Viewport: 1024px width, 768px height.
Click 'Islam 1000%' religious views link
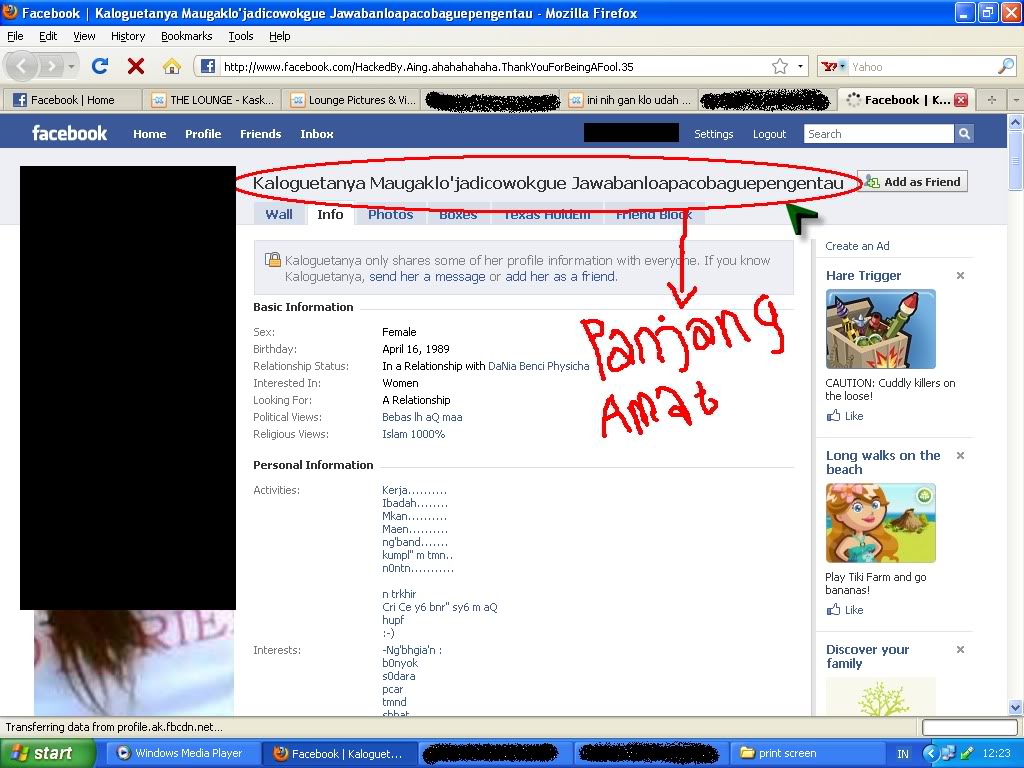click(413, 434)
